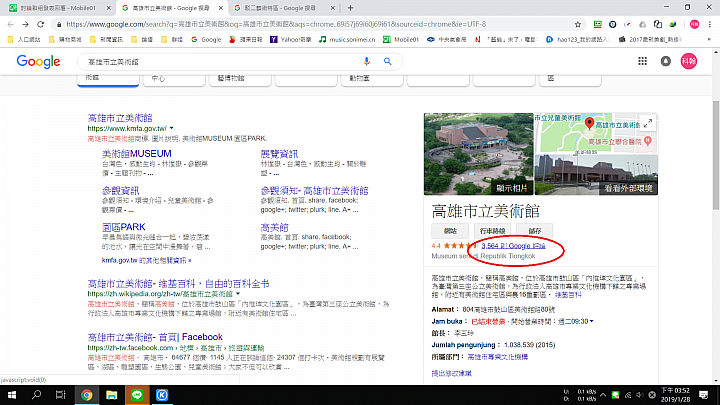
Task: Go forward with the browser forward arrow
Action: click(x=25, y=24)
